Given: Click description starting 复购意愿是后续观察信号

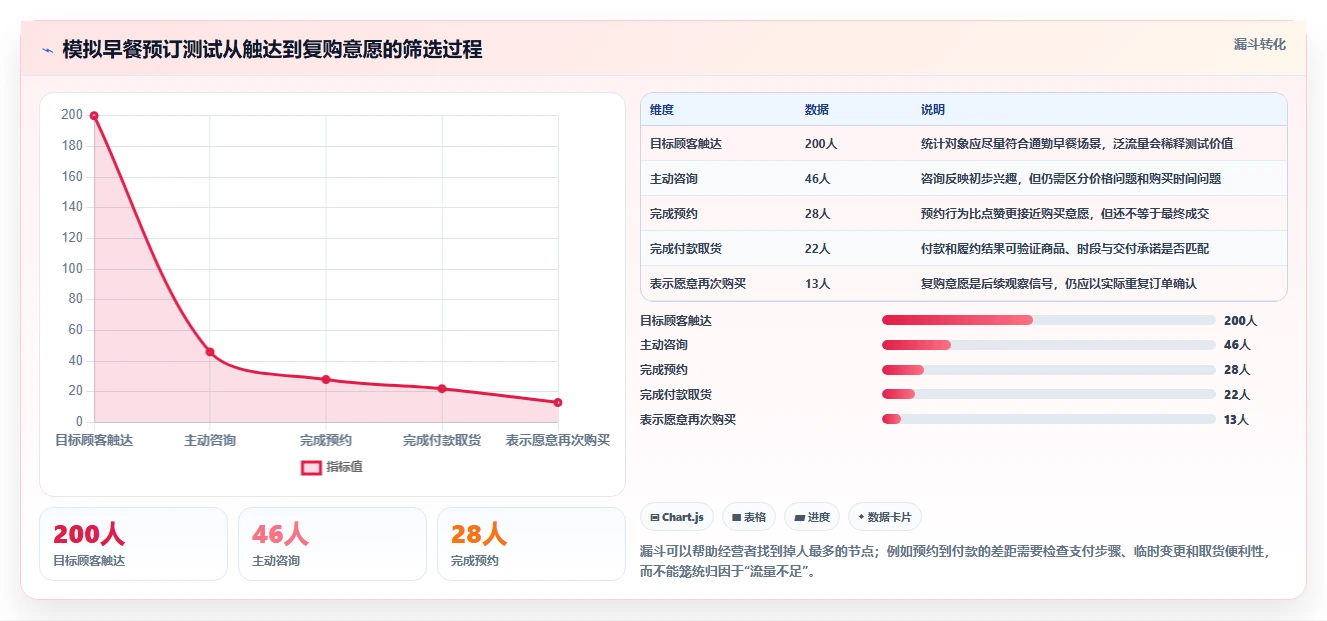Looking at the screenshot, I should (1059, 284).
